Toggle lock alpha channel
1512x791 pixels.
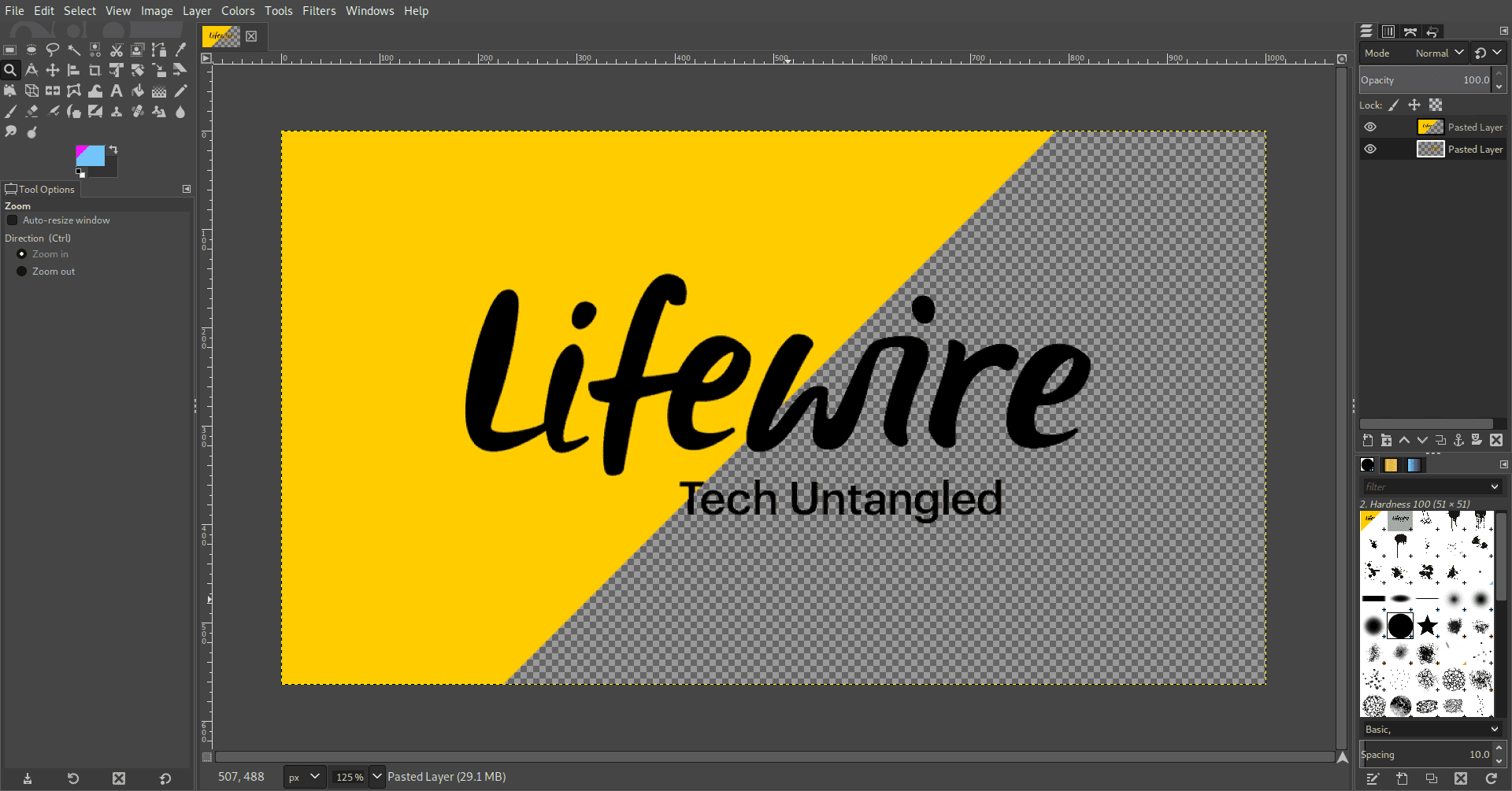click(1436, 105)
